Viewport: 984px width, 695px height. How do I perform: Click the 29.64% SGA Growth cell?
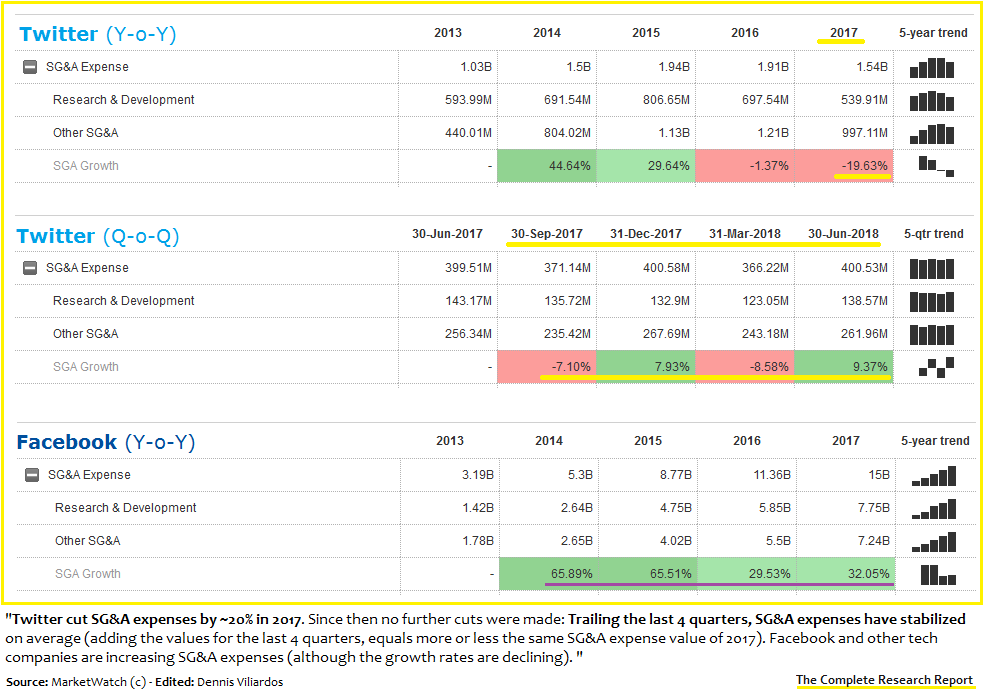click(x=646, y=166)
